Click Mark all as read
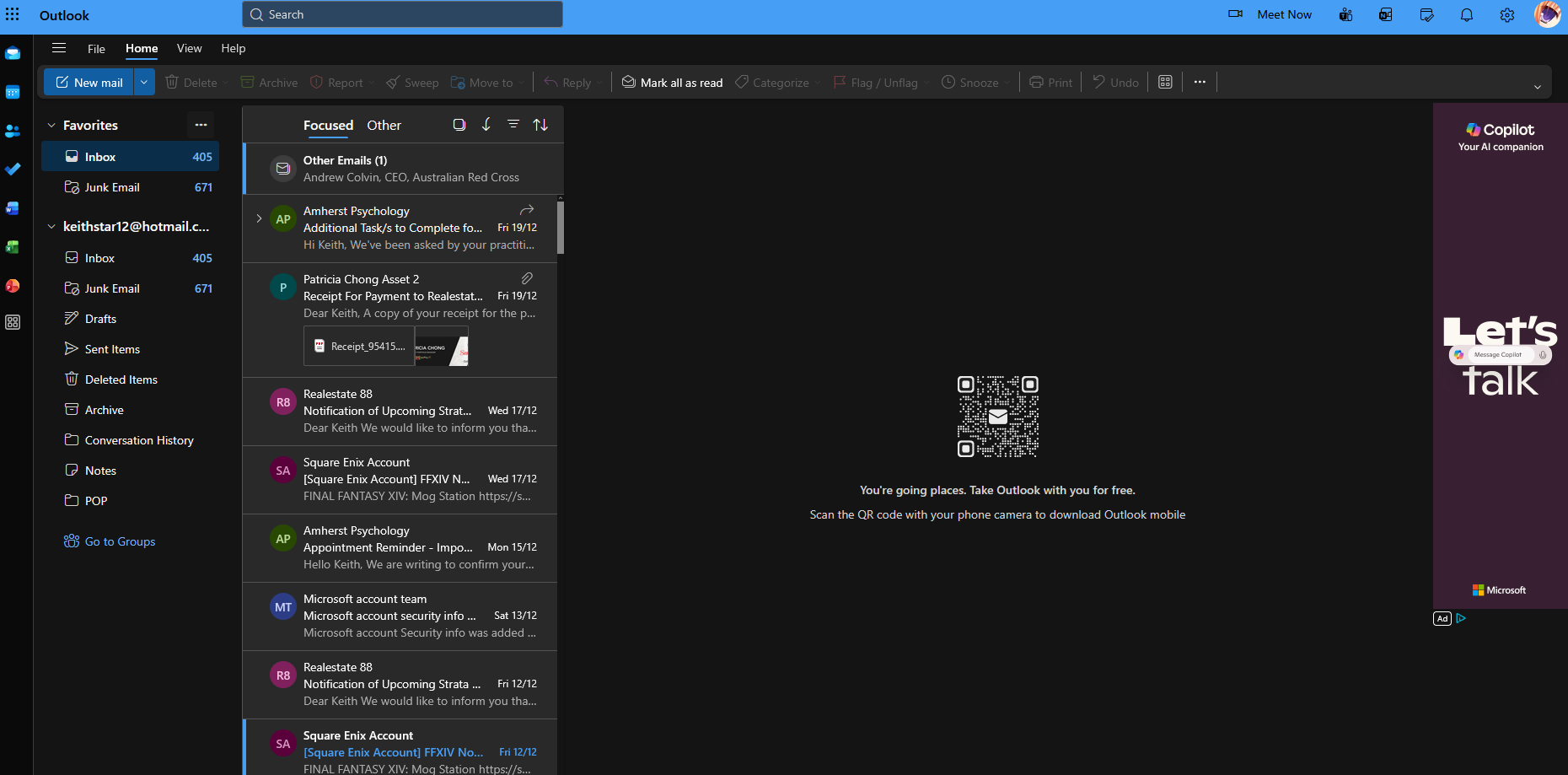 (x=672, y=83)
